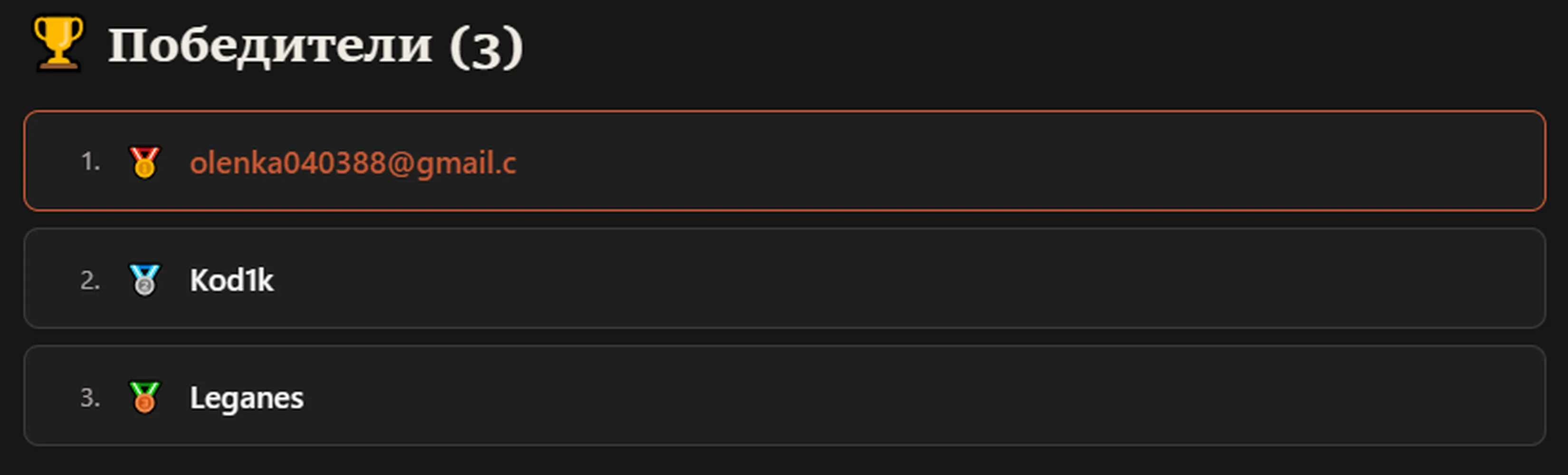
Task: Select the orange-highlighted first-place entry card
Action: click(x=784, y=161)
